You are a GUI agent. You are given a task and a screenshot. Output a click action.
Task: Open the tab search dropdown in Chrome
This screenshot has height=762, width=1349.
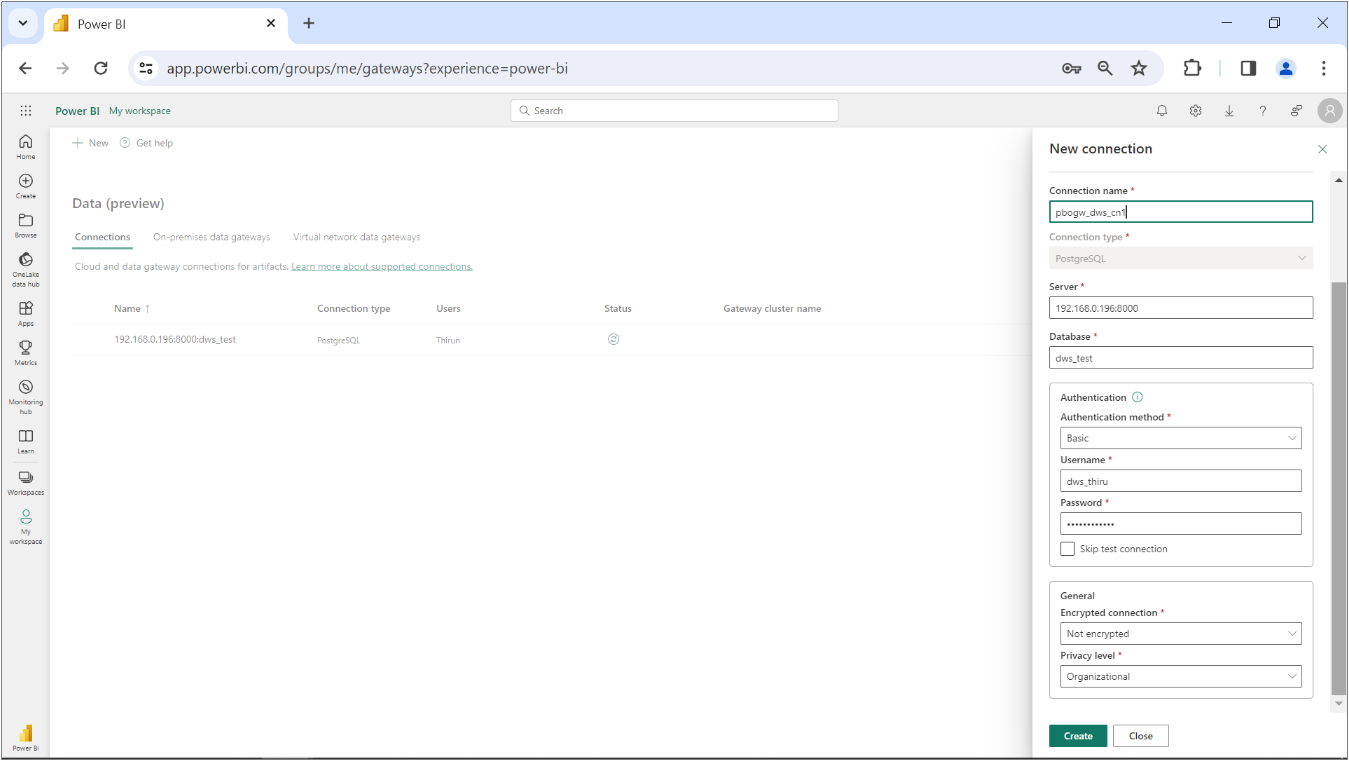click(23, 23)
